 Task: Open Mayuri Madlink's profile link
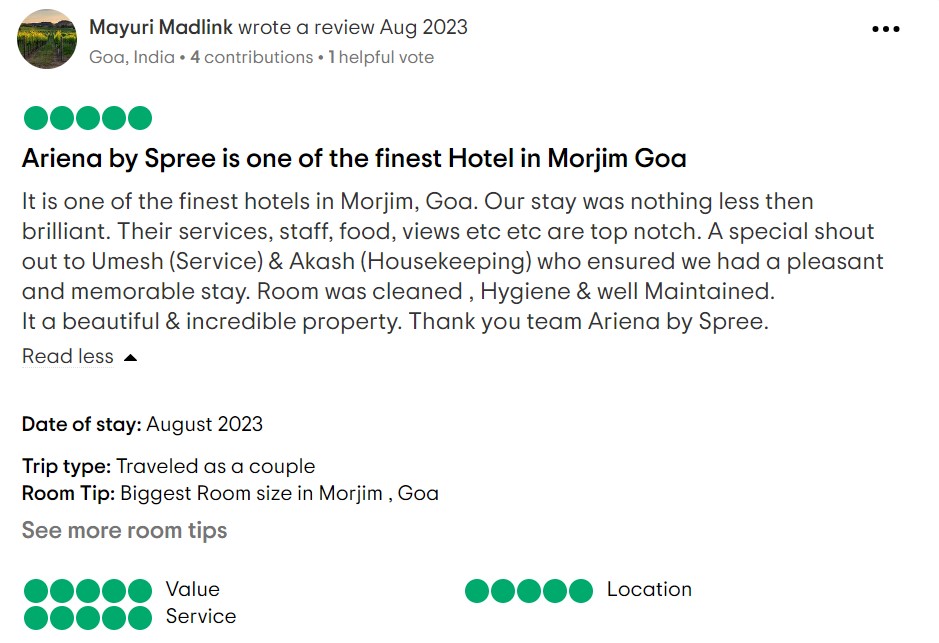click(x=160, y=27)
